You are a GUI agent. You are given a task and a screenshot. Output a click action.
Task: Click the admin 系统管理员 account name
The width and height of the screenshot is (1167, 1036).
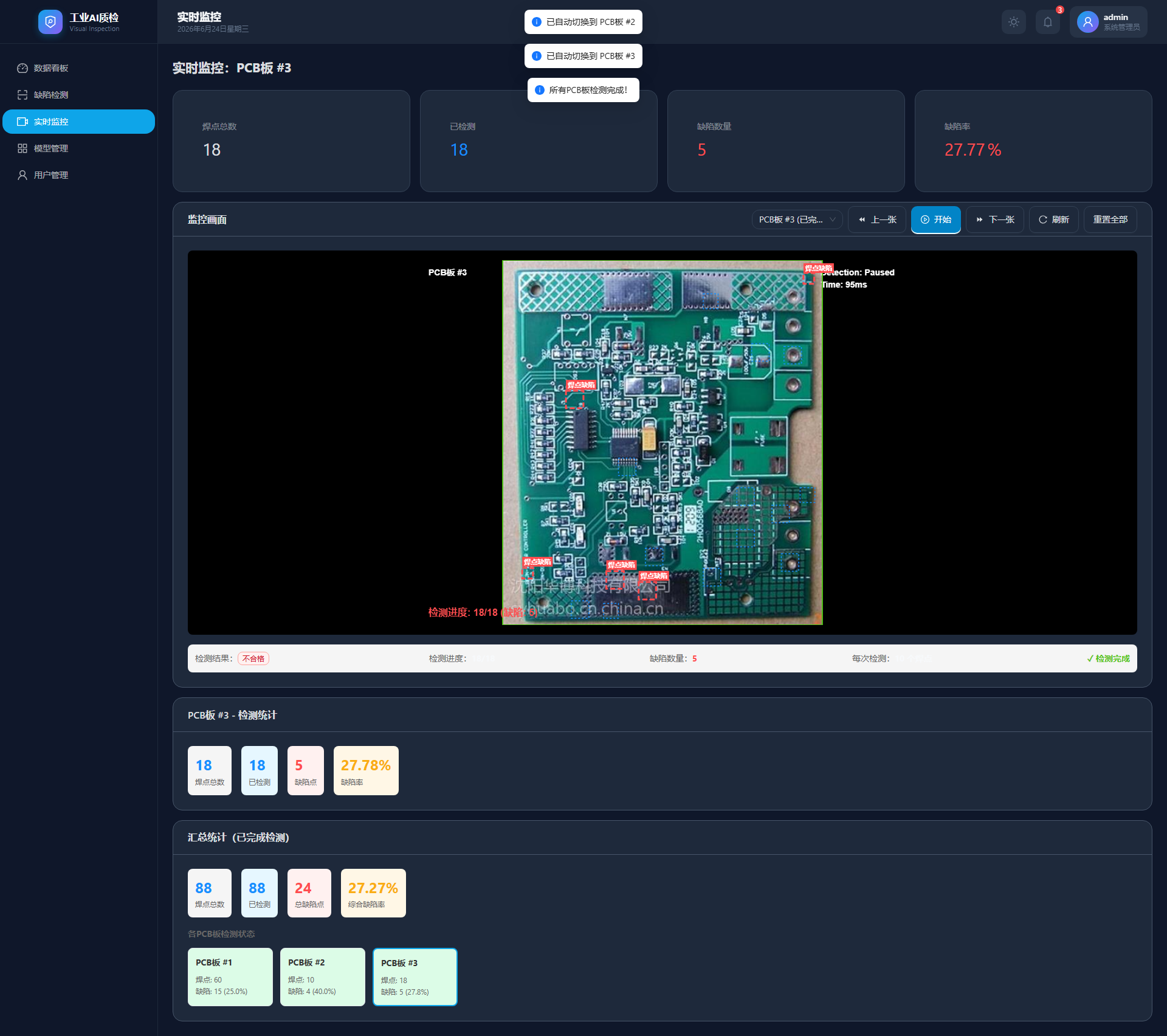pos(1121,22)
